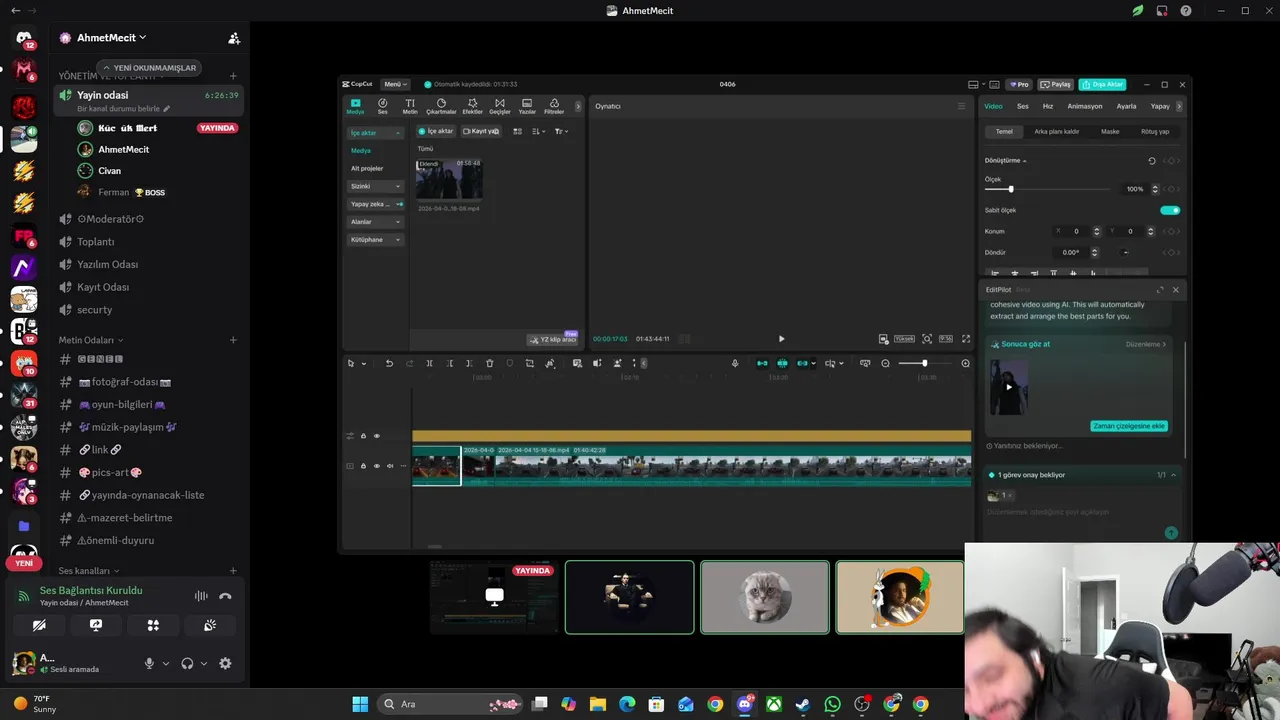Viewport: 1280px width, 720px height.
Task: Toggle Sabit ölçek switch in CapCut
Action: (x=1170, y=210)
